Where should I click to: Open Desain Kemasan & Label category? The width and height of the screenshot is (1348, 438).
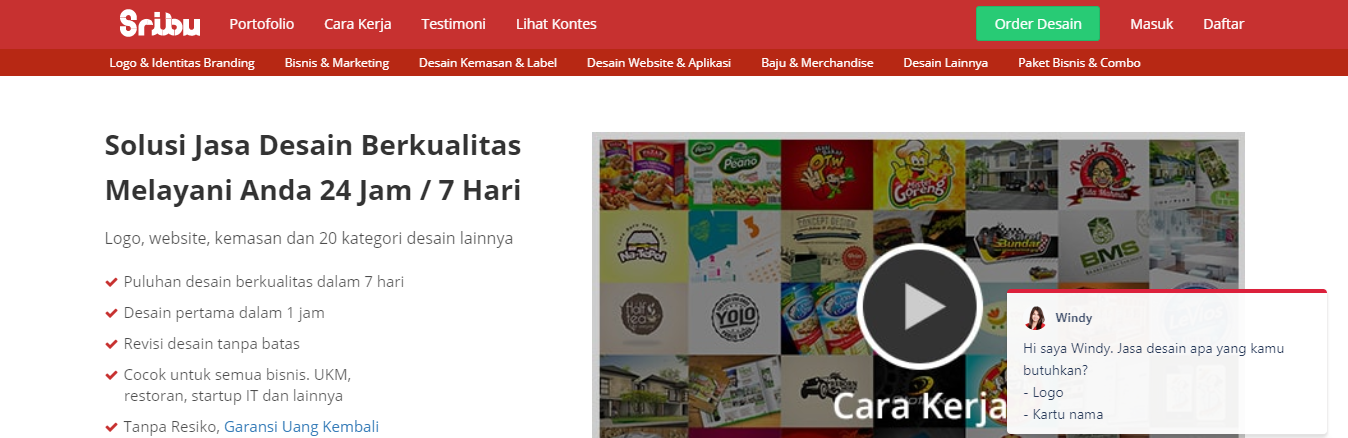[x=488, y=62]
